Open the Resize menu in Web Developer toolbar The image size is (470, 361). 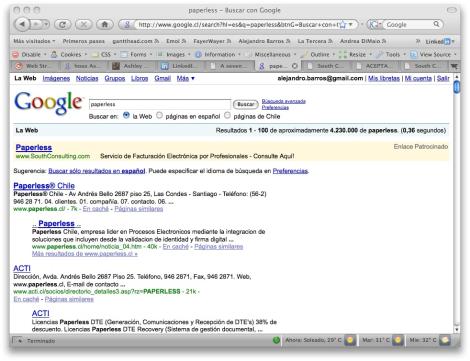click(356, 54)
